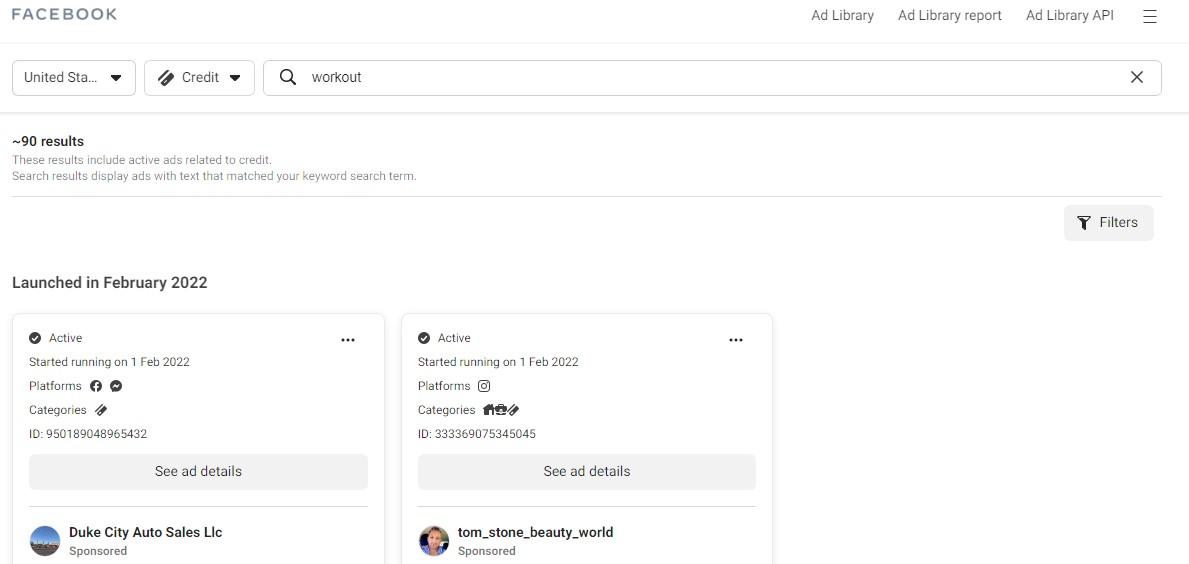Click the magnifier search icon

click(x=287, y=77)
